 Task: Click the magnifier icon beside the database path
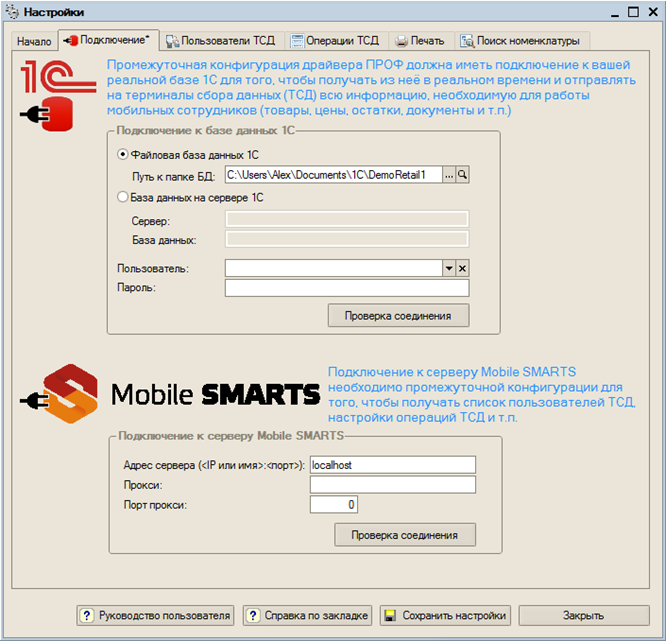[x=463, y=175]
